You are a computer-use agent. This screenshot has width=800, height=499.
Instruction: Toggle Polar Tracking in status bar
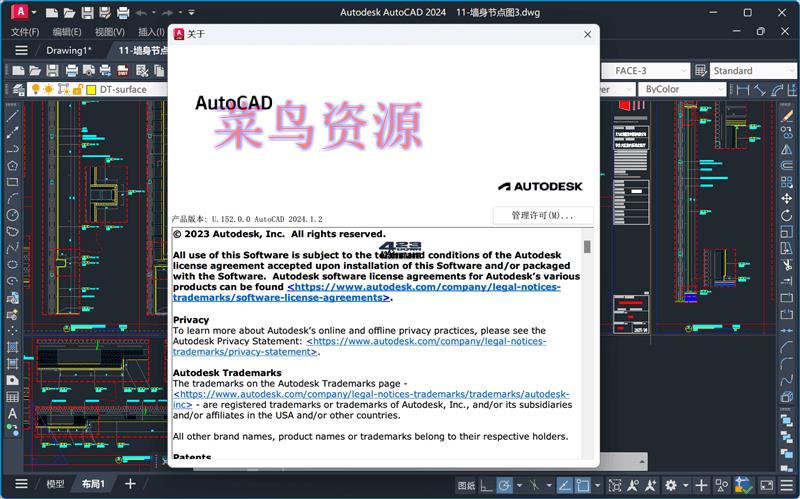click(504, 485)
